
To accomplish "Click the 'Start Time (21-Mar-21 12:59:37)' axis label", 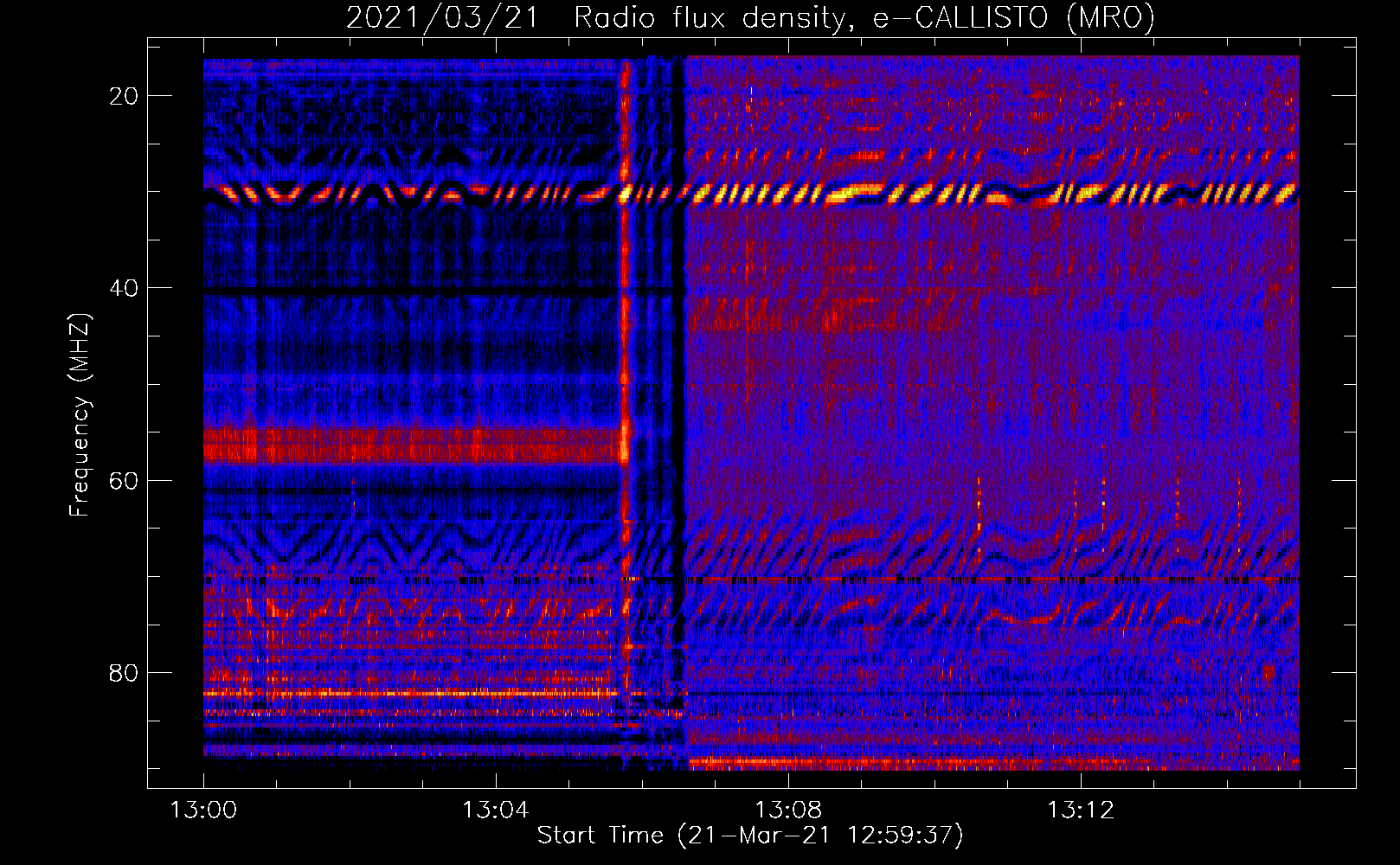I will point(750,836).
